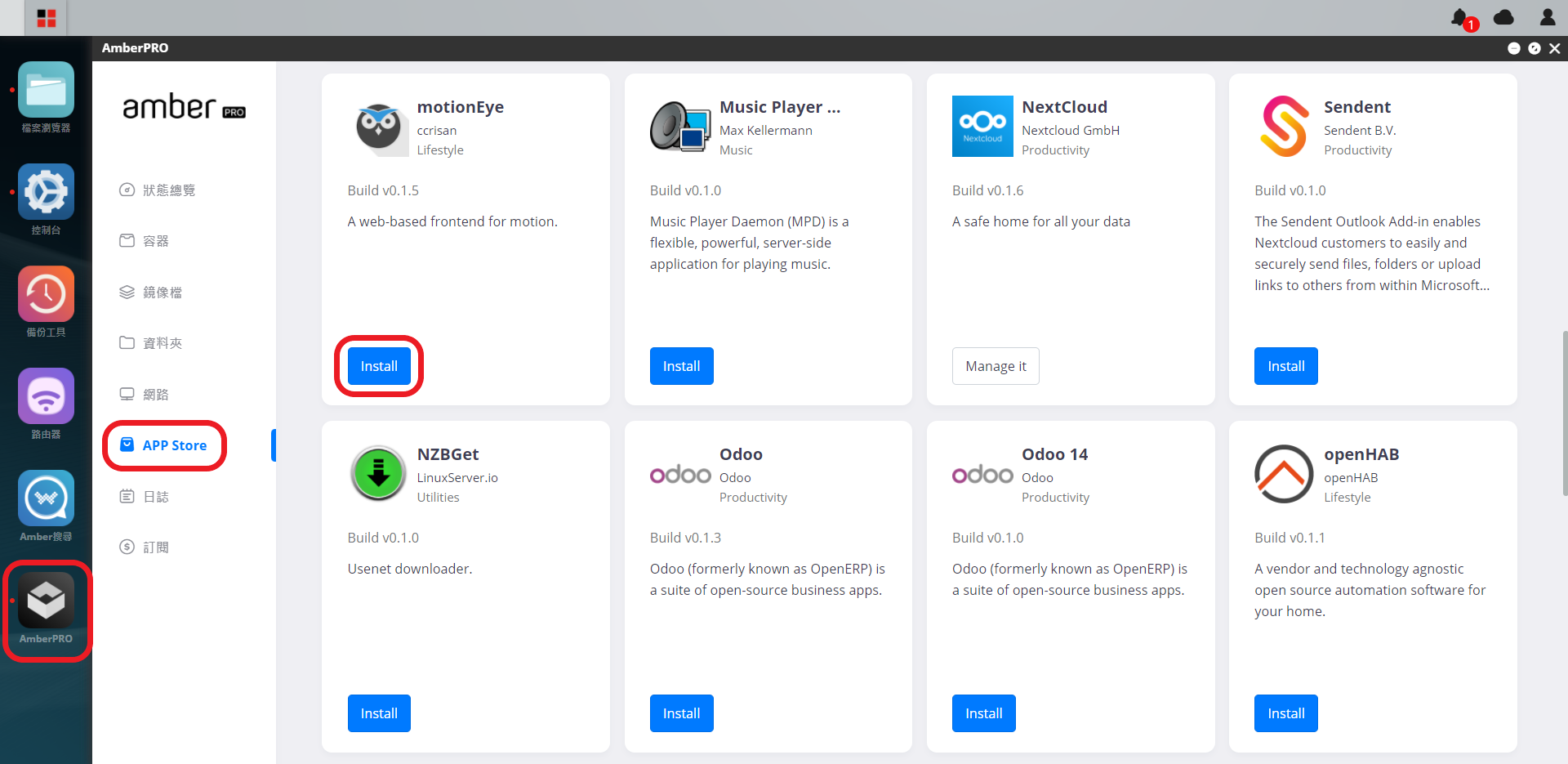
Task: Click the 'Usenet downloader.' description
Action: click(x=410, y=569)
